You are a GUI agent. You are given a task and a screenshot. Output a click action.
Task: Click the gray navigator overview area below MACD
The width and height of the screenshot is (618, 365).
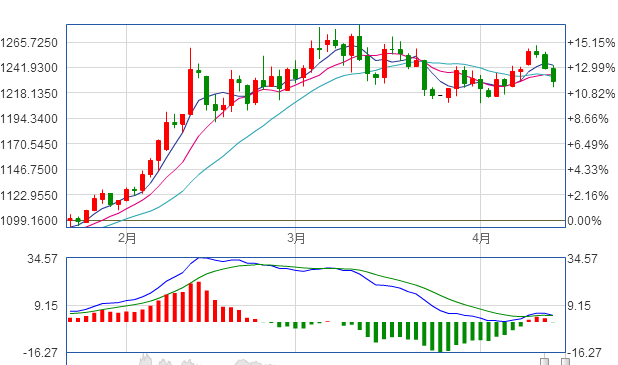click(x=315, y=359)
